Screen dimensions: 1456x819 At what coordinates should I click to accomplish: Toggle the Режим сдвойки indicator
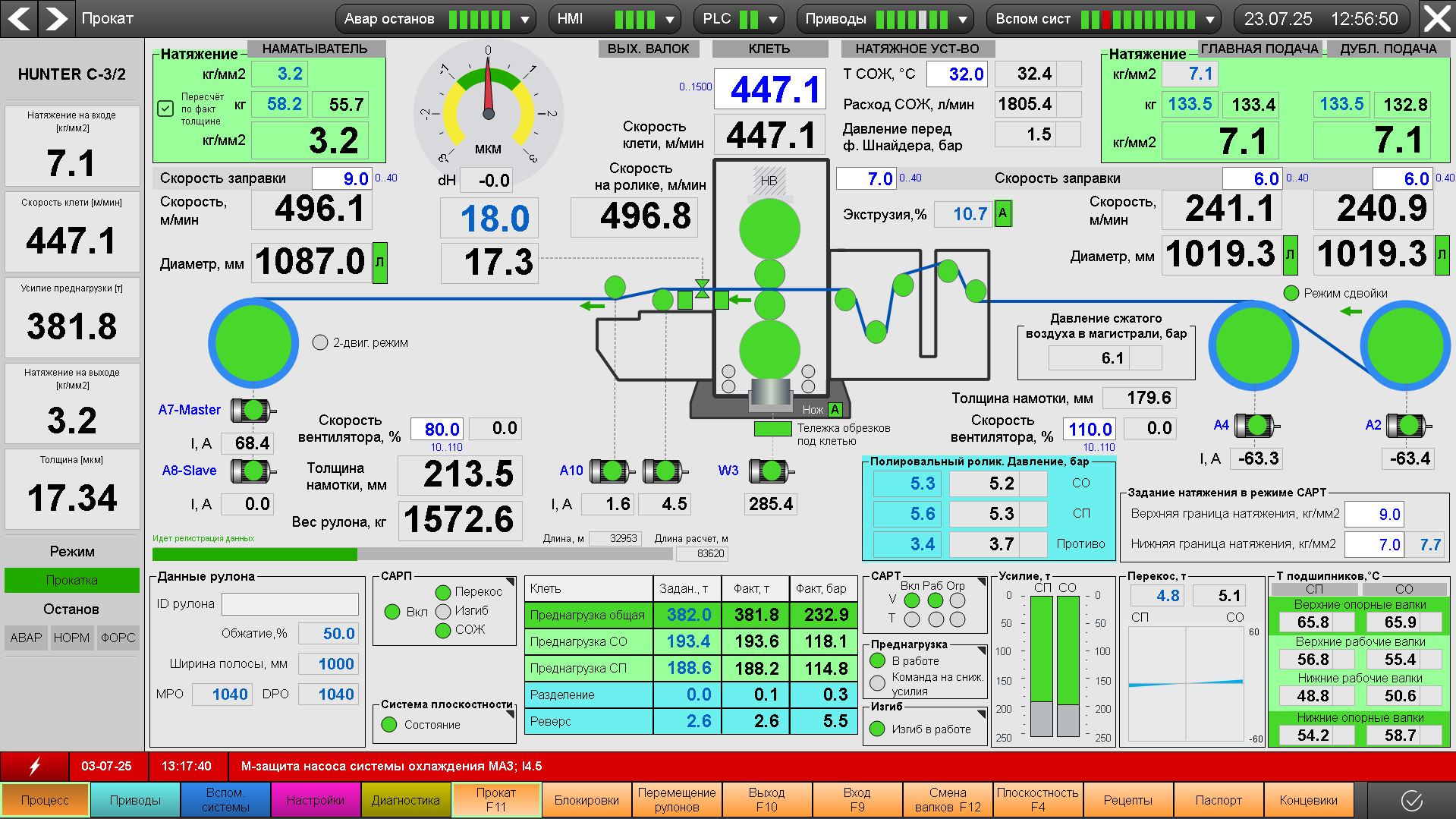(1291, 293)
